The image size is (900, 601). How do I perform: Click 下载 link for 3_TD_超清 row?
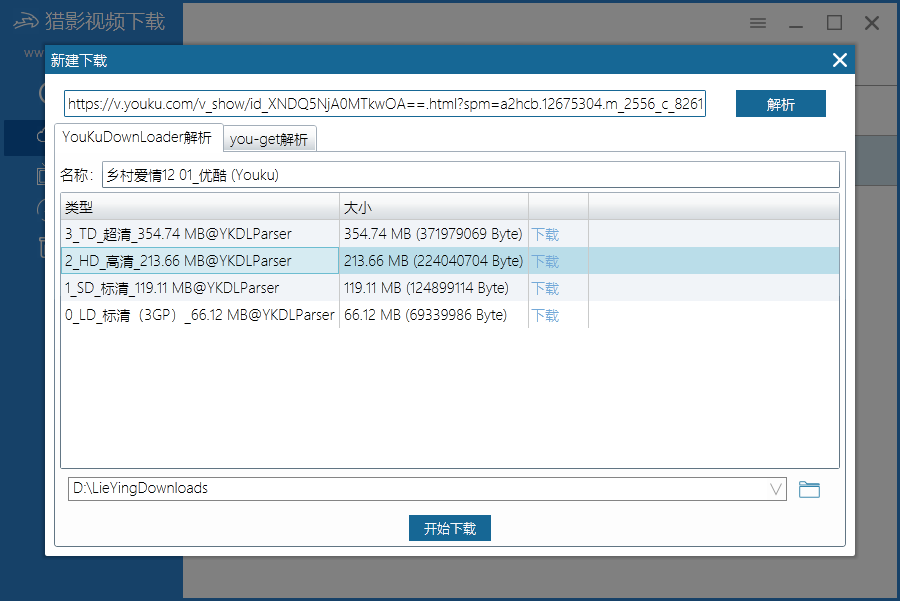point(545,234)
